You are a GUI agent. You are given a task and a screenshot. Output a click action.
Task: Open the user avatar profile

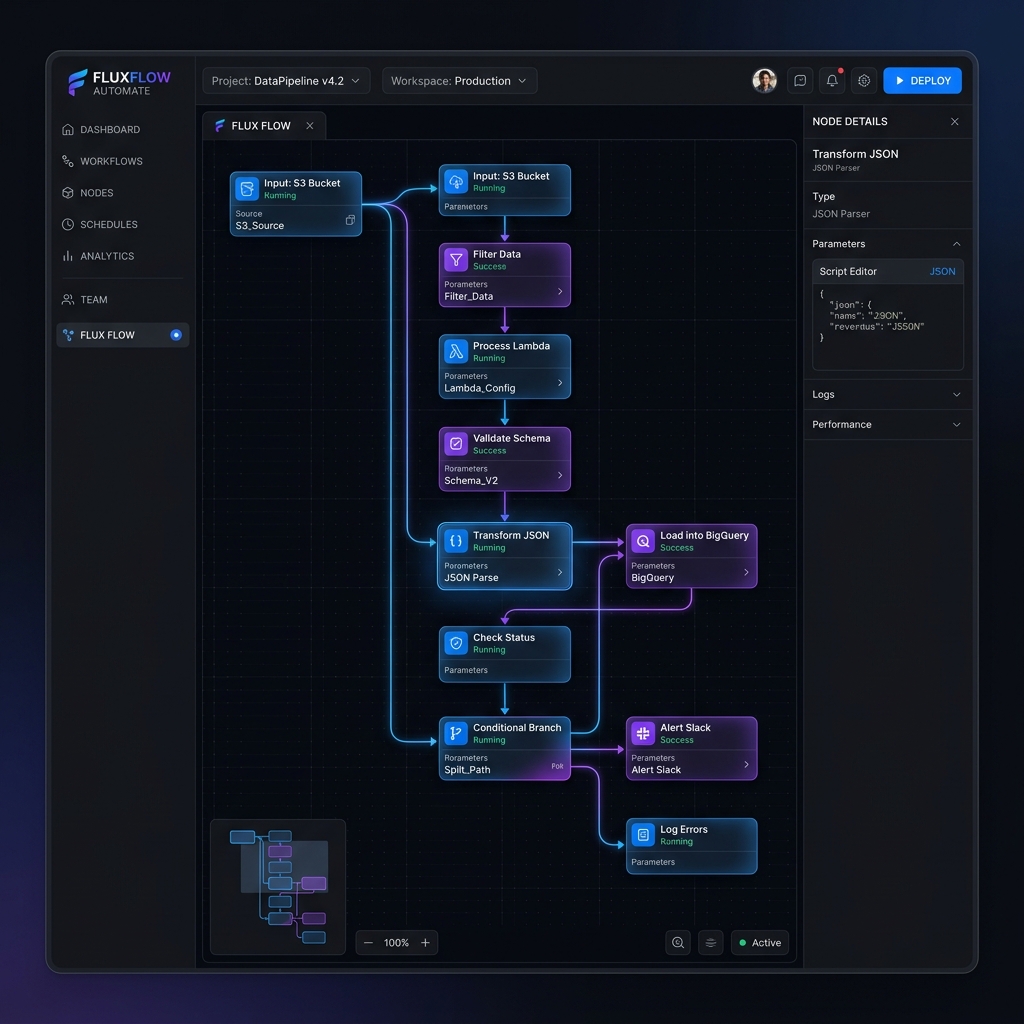pos(764,81)
